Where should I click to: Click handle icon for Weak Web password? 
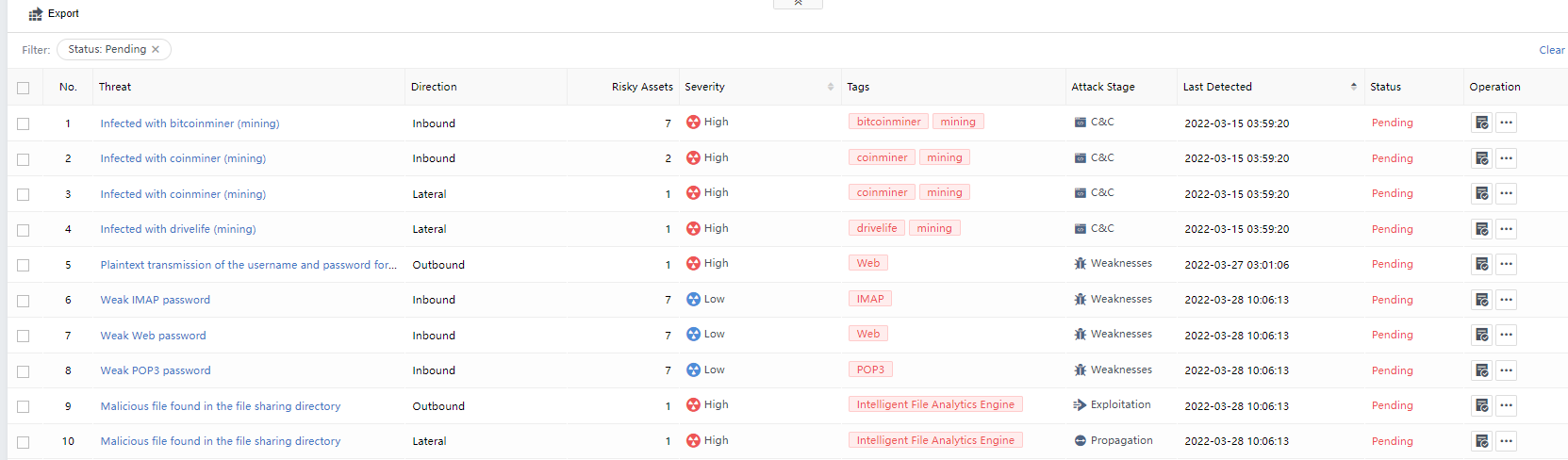pyautogui.click(x=1481, y=335)
